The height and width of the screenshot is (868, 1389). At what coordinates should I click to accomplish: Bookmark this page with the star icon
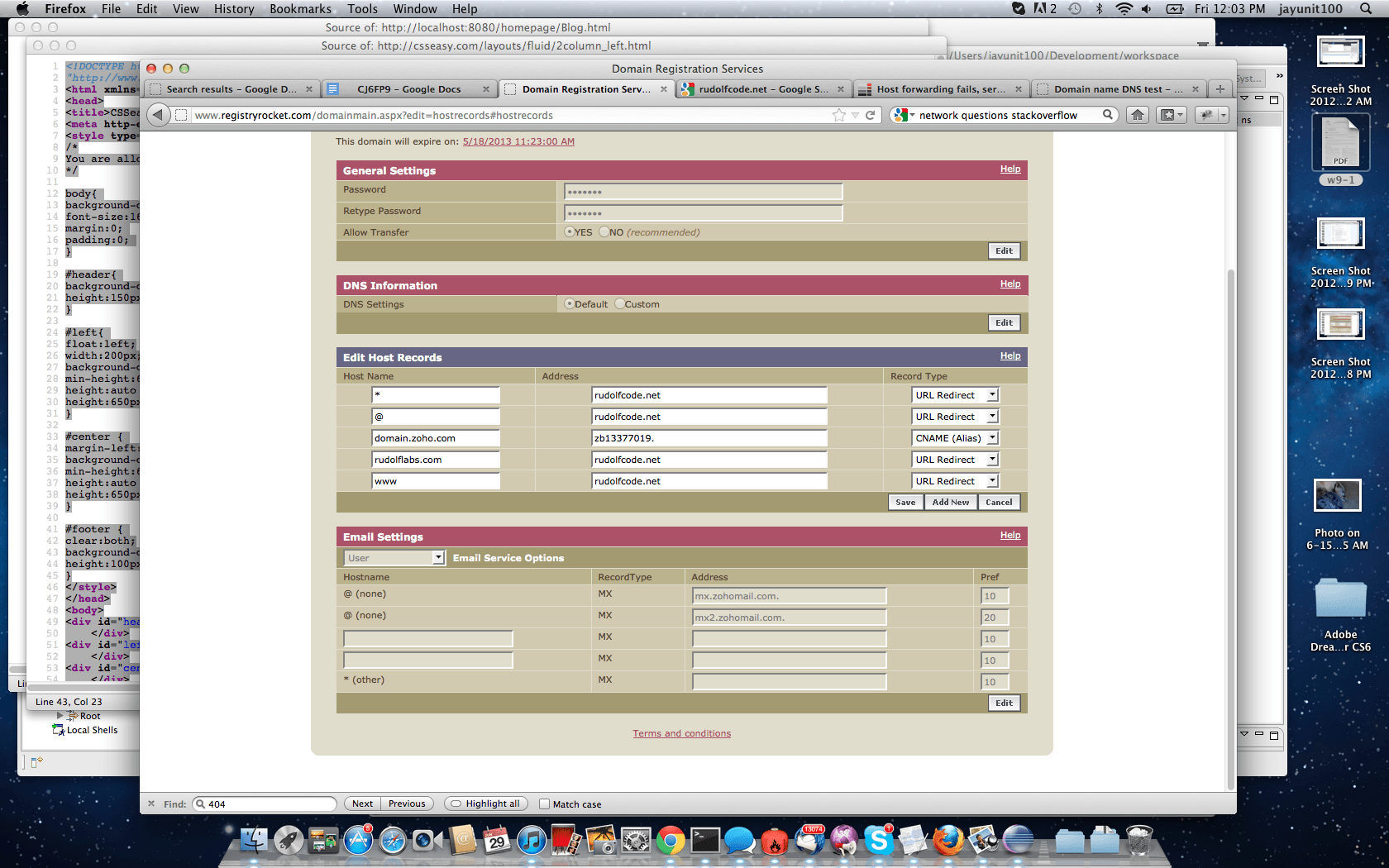839,115
